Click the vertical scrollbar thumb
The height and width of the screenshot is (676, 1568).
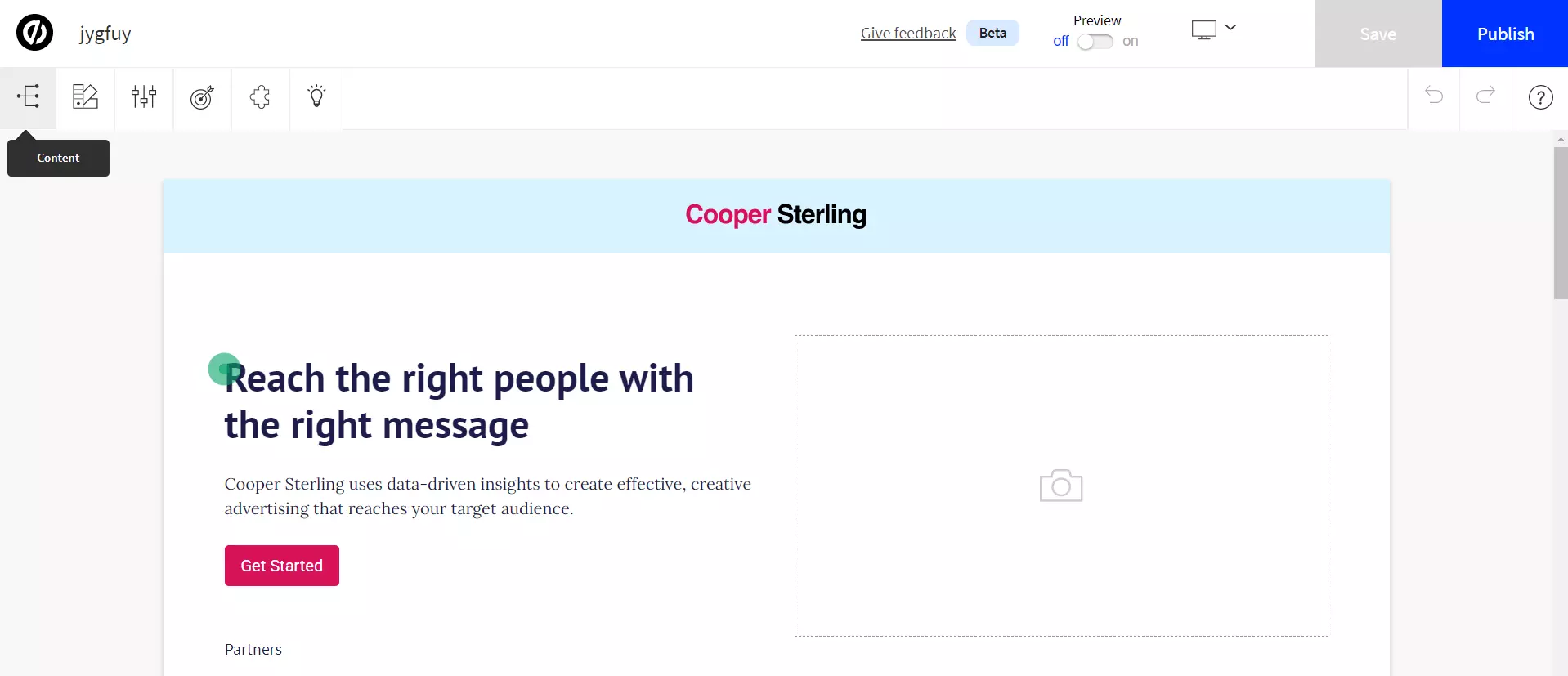coord(1560,222)
